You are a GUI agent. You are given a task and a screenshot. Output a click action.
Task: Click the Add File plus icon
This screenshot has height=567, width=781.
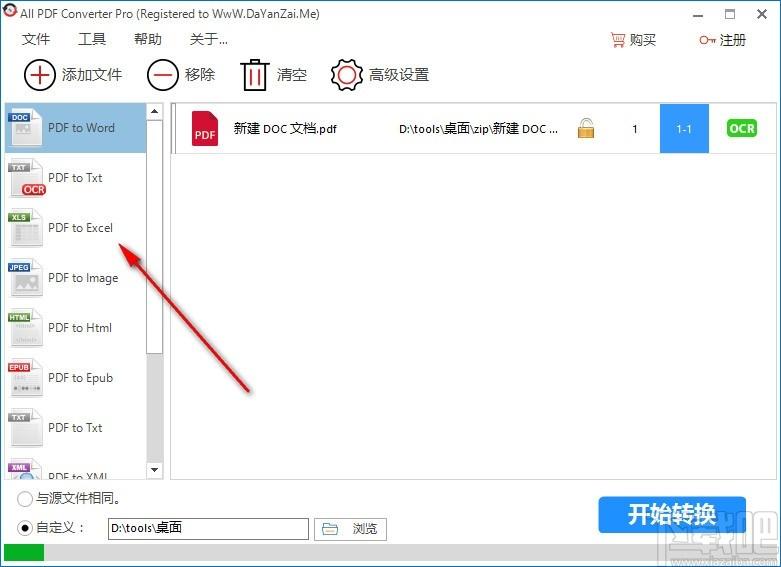[x=40, y=75]
